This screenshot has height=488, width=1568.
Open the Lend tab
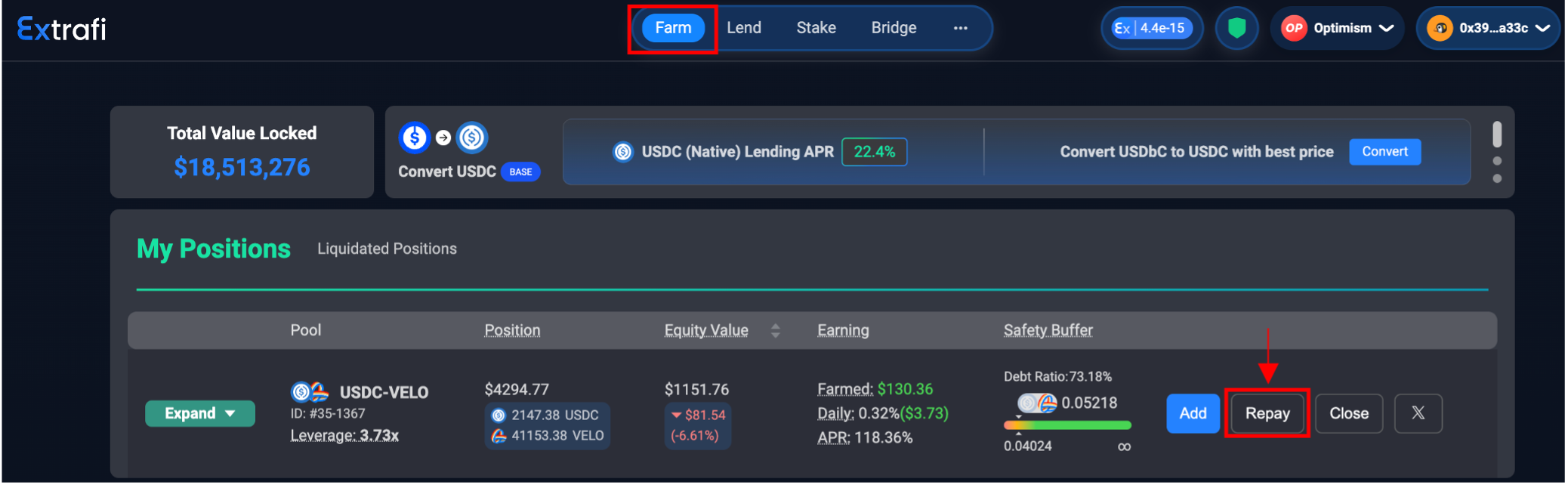click(x=744, y=28)
